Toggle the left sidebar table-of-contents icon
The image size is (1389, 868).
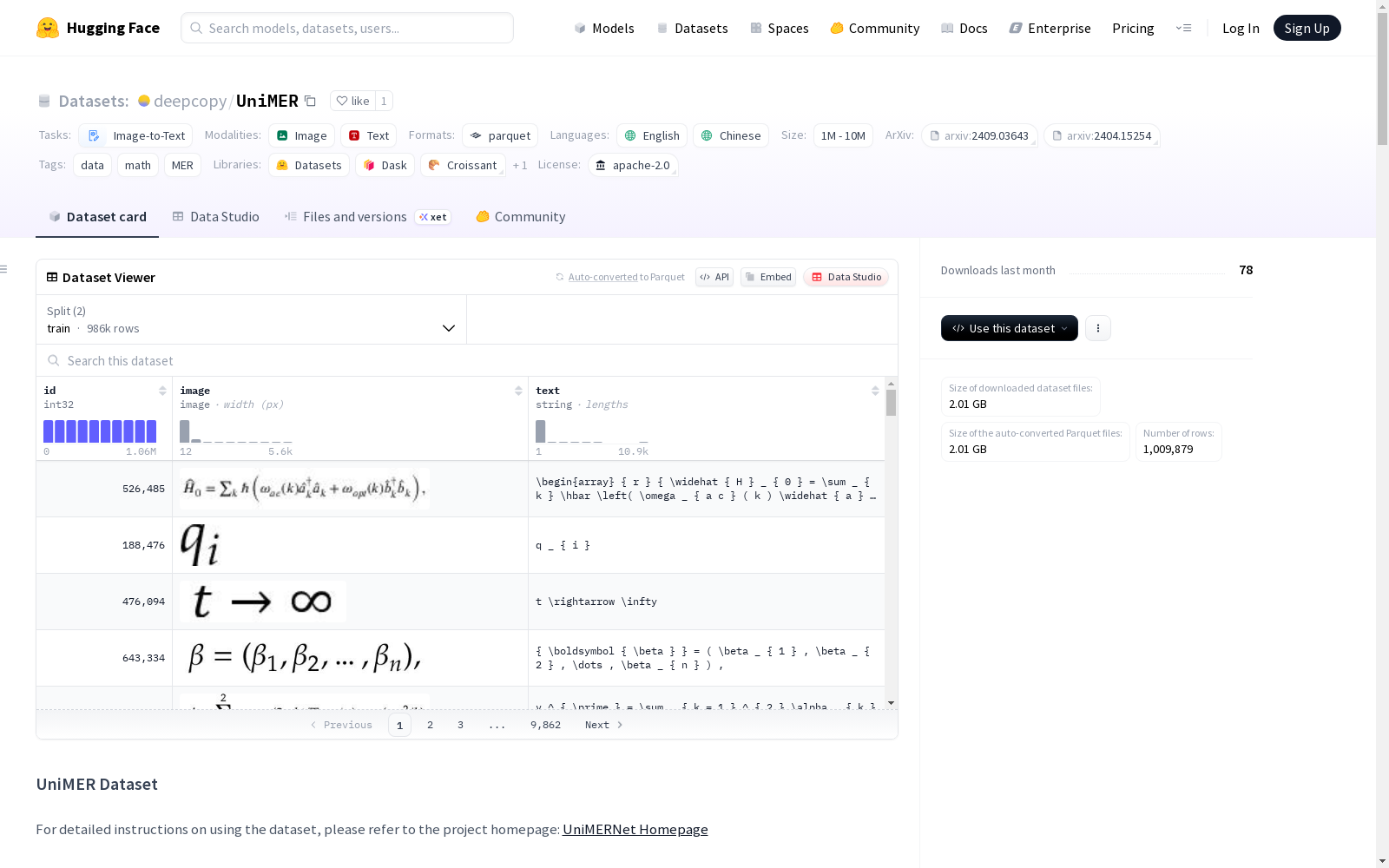pos(4,269)
